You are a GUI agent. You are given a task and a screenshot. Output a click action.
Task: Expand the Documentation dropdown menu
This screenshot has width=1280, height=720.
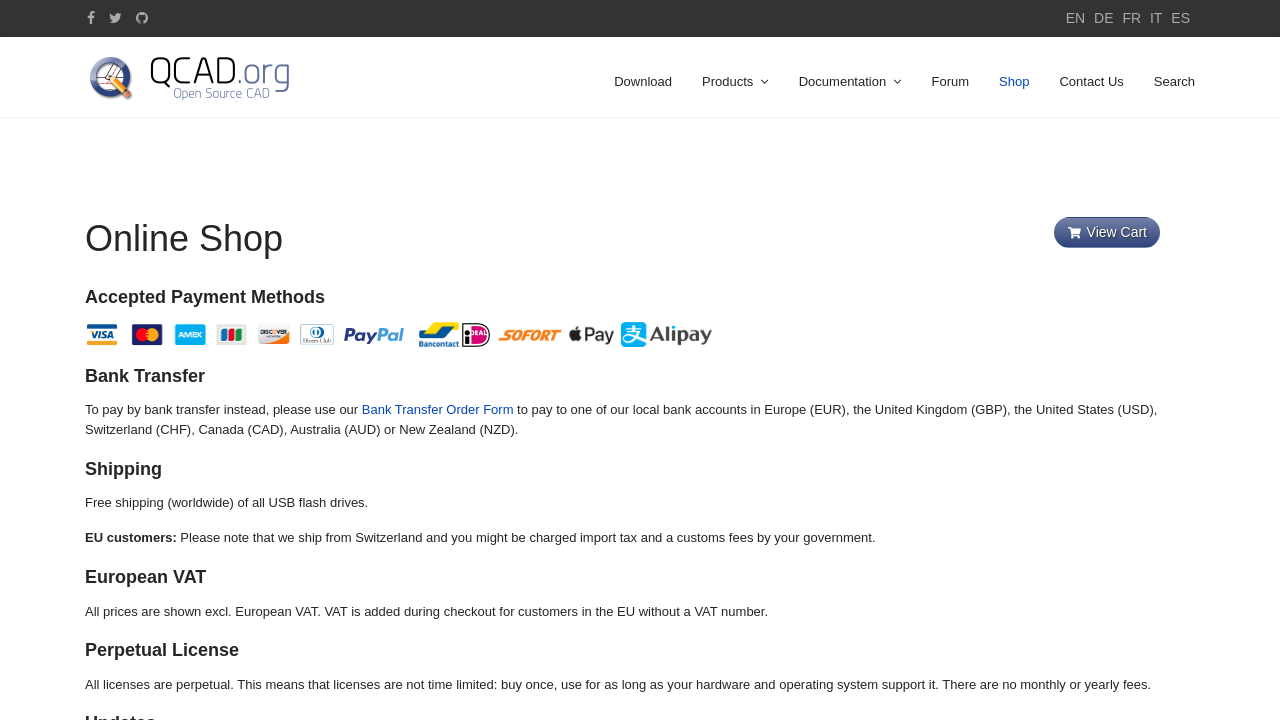click(849, 82)
